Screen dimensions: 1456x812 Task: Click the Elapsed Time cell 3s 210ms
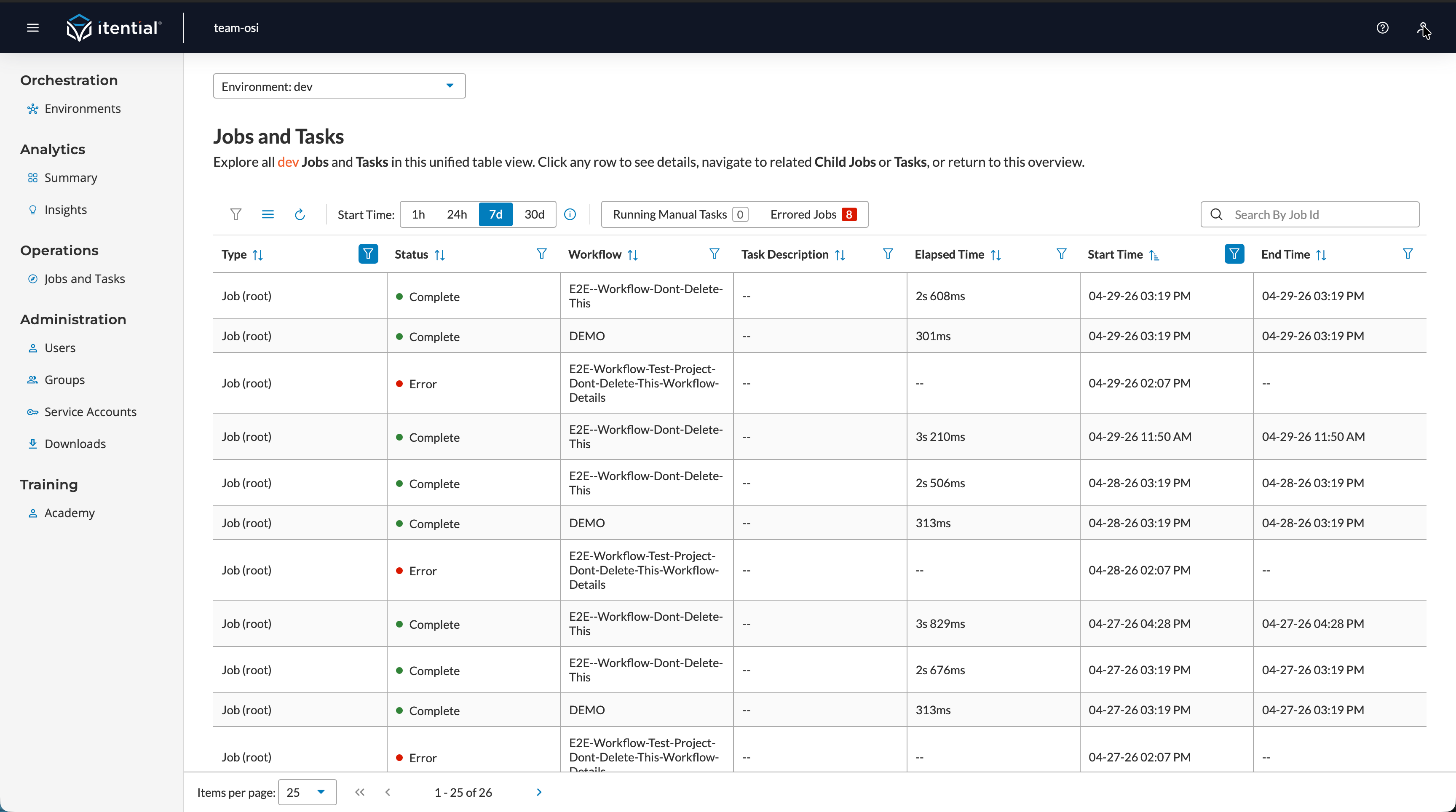point(994,436)
